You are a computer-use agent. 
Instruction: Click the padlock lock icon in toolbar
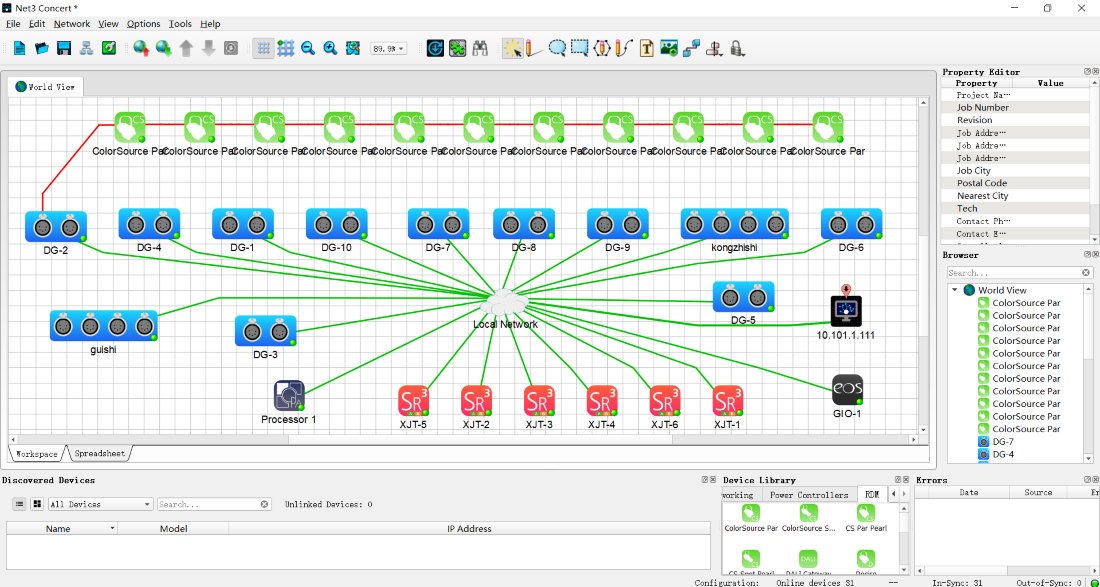click(737, 48)
